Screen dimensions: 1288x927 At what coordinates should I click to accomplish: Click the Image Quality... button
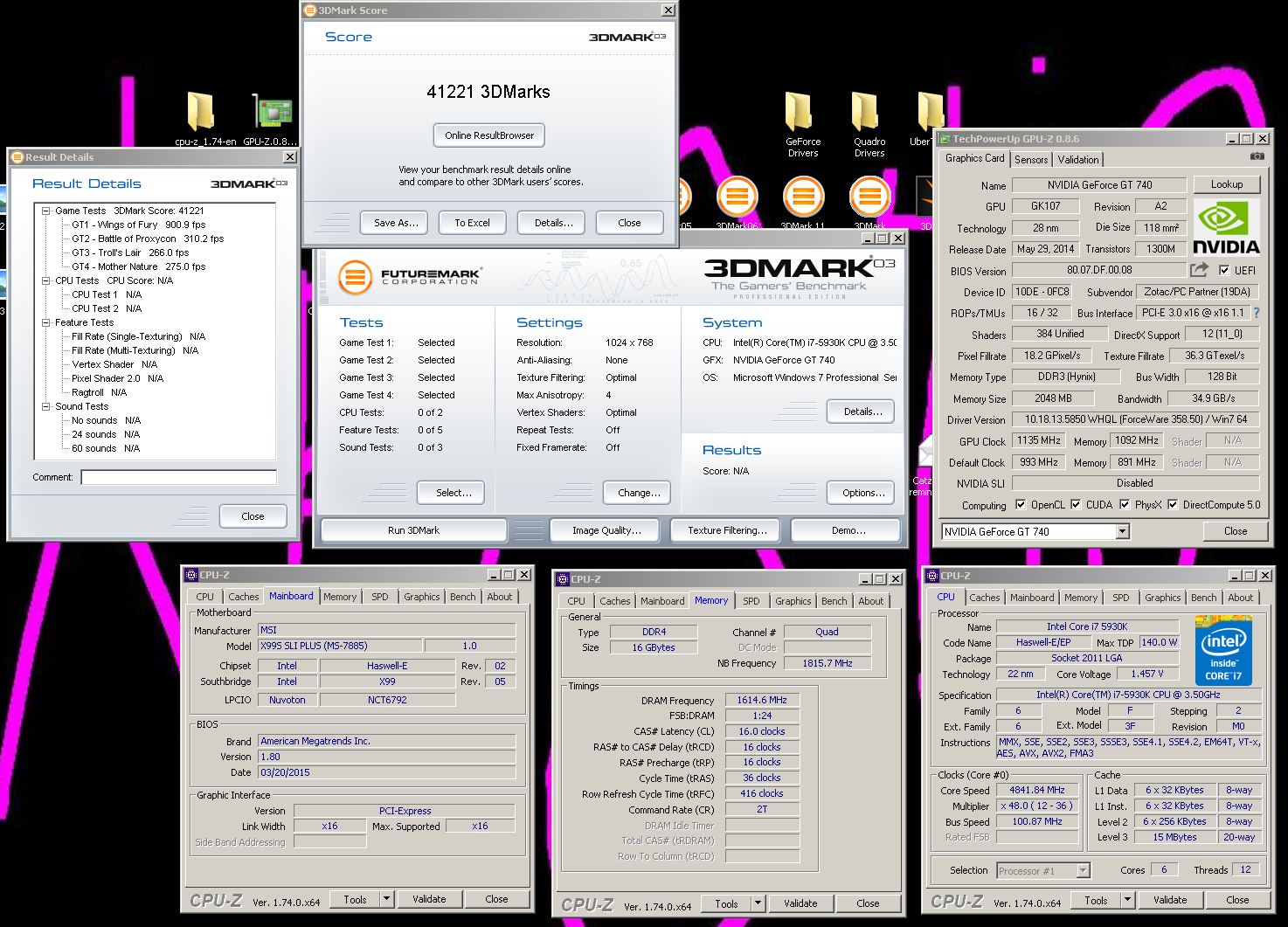tap(606, 530)
